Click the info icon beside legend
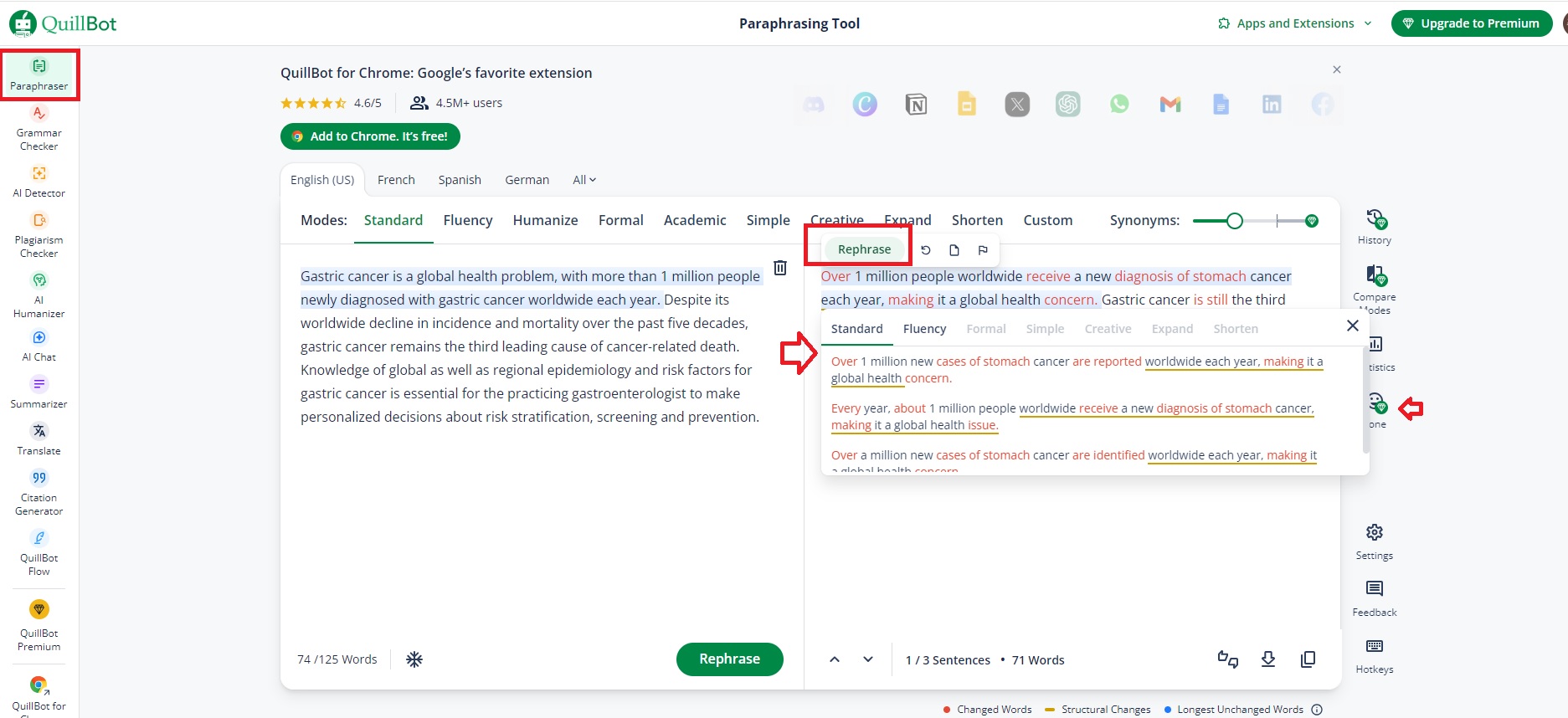Image resolution: width=1568 pixels, height=718 pixels. 1317,710
